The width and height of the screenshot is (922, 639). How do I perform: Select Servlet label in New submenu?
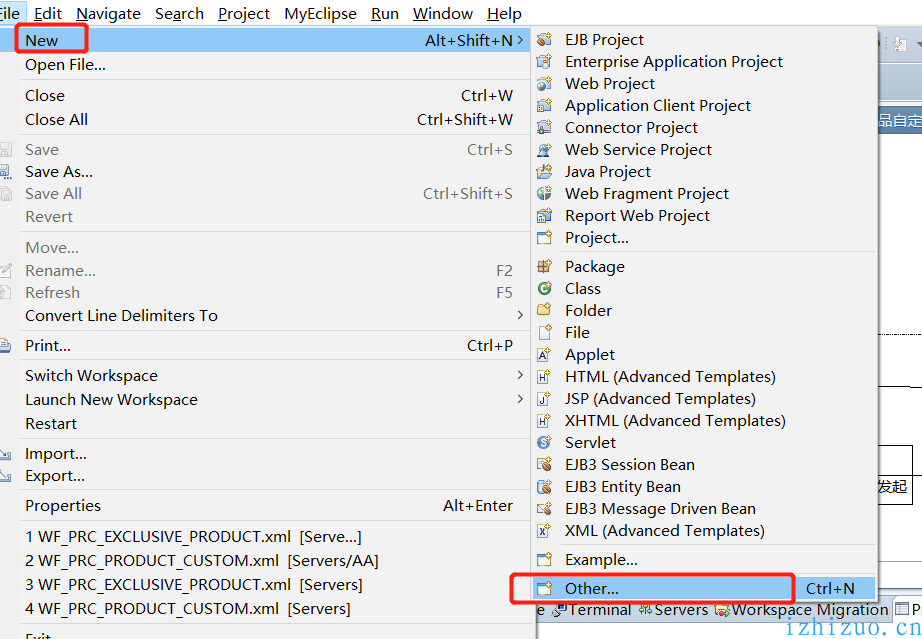click(590, 443)
